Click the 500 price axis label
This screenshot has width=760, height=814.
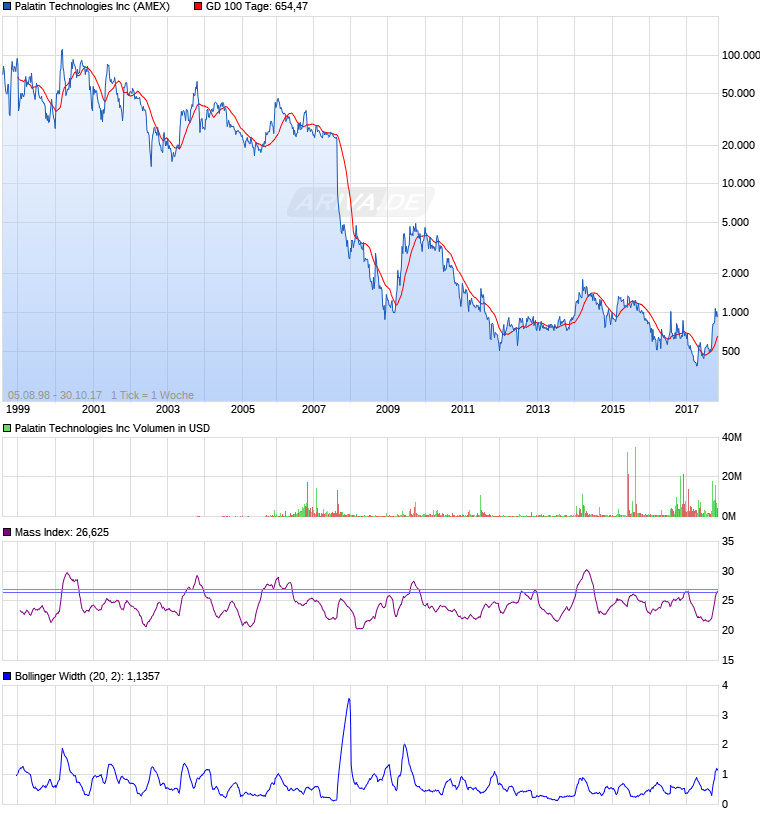tap(730, 351)
